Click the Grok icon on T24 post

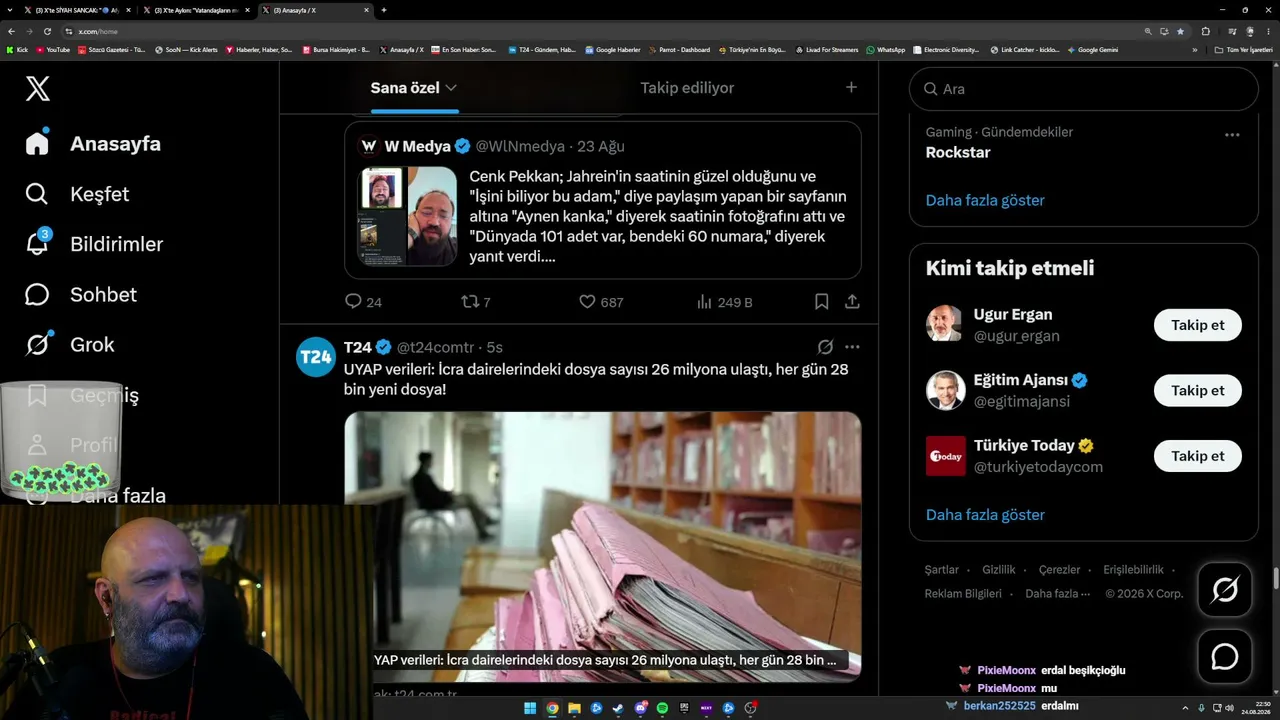pos(825,347)
